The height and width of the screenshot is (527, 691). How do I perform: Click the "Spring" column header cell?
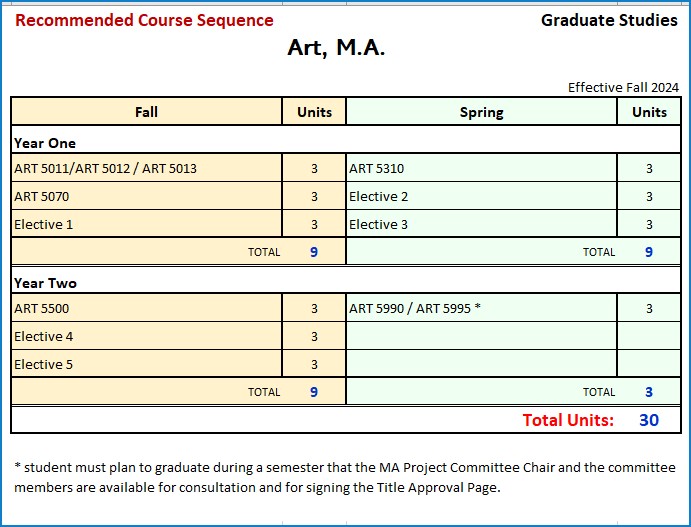481,112
